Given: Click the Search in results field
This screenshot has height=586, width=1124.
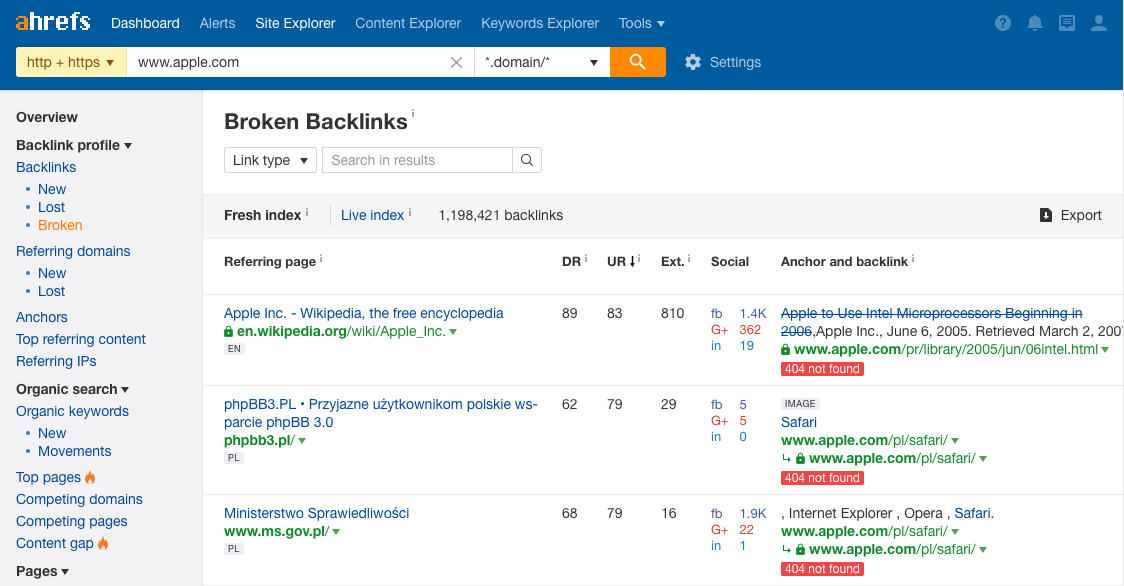Looking at the screenshot, I should [x=417, y=160].
